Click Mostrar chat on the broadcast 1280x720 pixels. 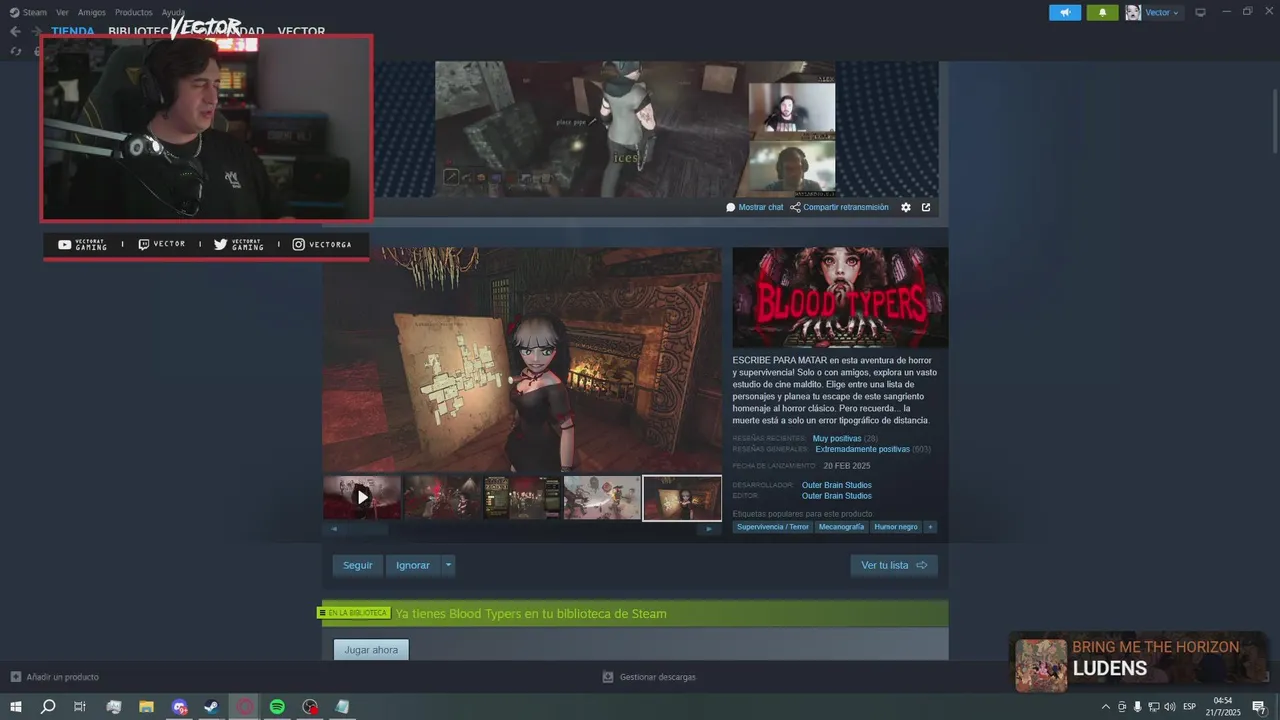(x=755, y=207)
